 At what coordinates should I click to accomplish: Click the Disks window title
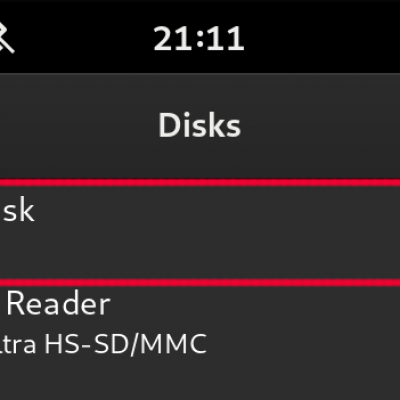click(199, 125)
